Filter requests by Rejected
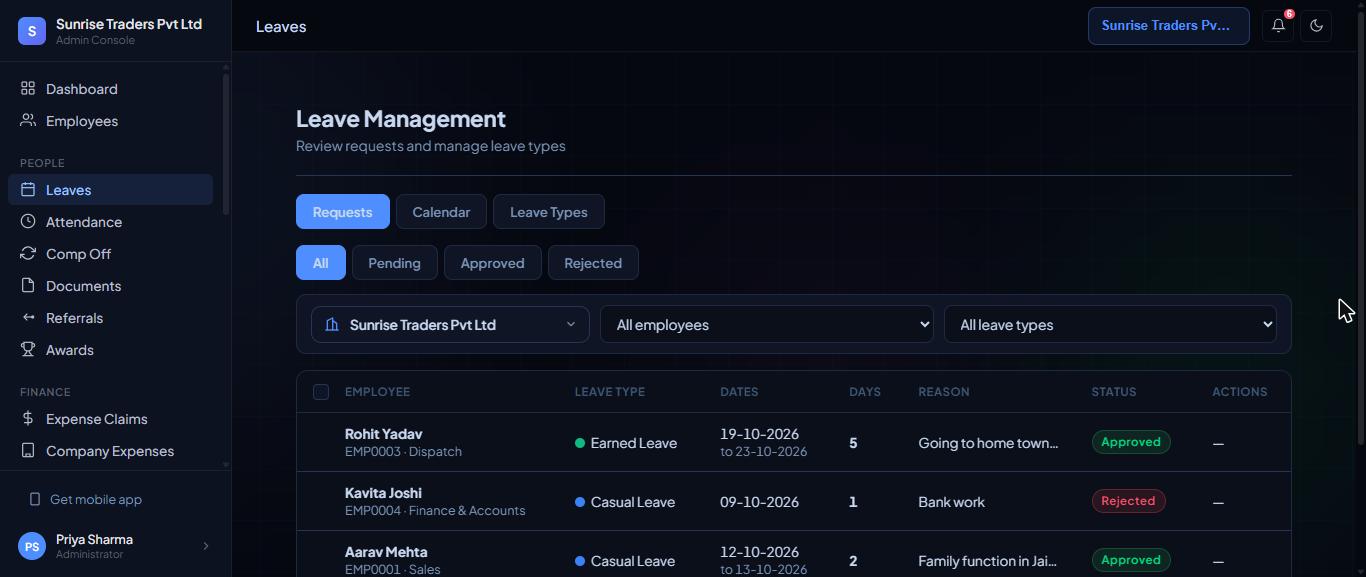This screenshot has width=1366, height=577. (593, 263)
